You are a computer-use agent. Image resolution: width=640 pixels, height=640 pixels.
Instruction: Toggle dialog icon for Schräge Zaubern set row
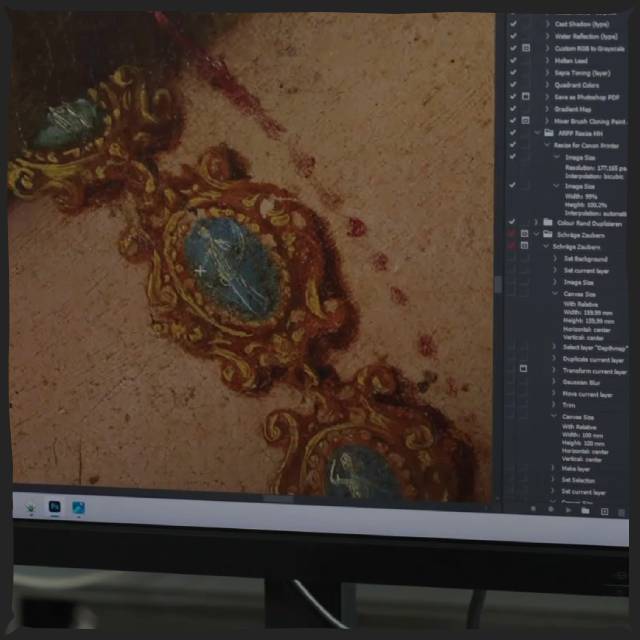coord(525,234)
